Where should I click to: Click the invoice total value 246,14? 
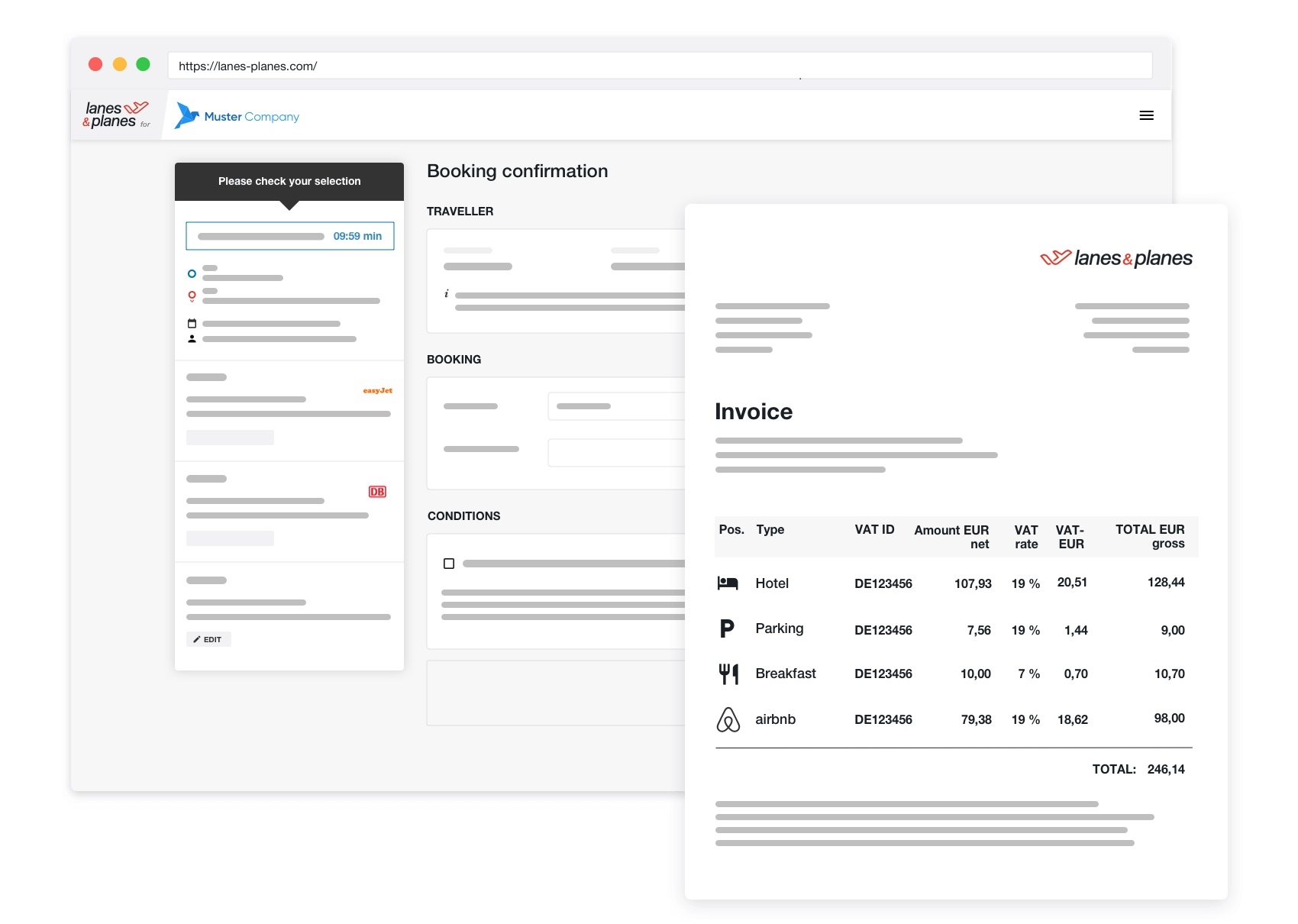tap(1166, 770)
